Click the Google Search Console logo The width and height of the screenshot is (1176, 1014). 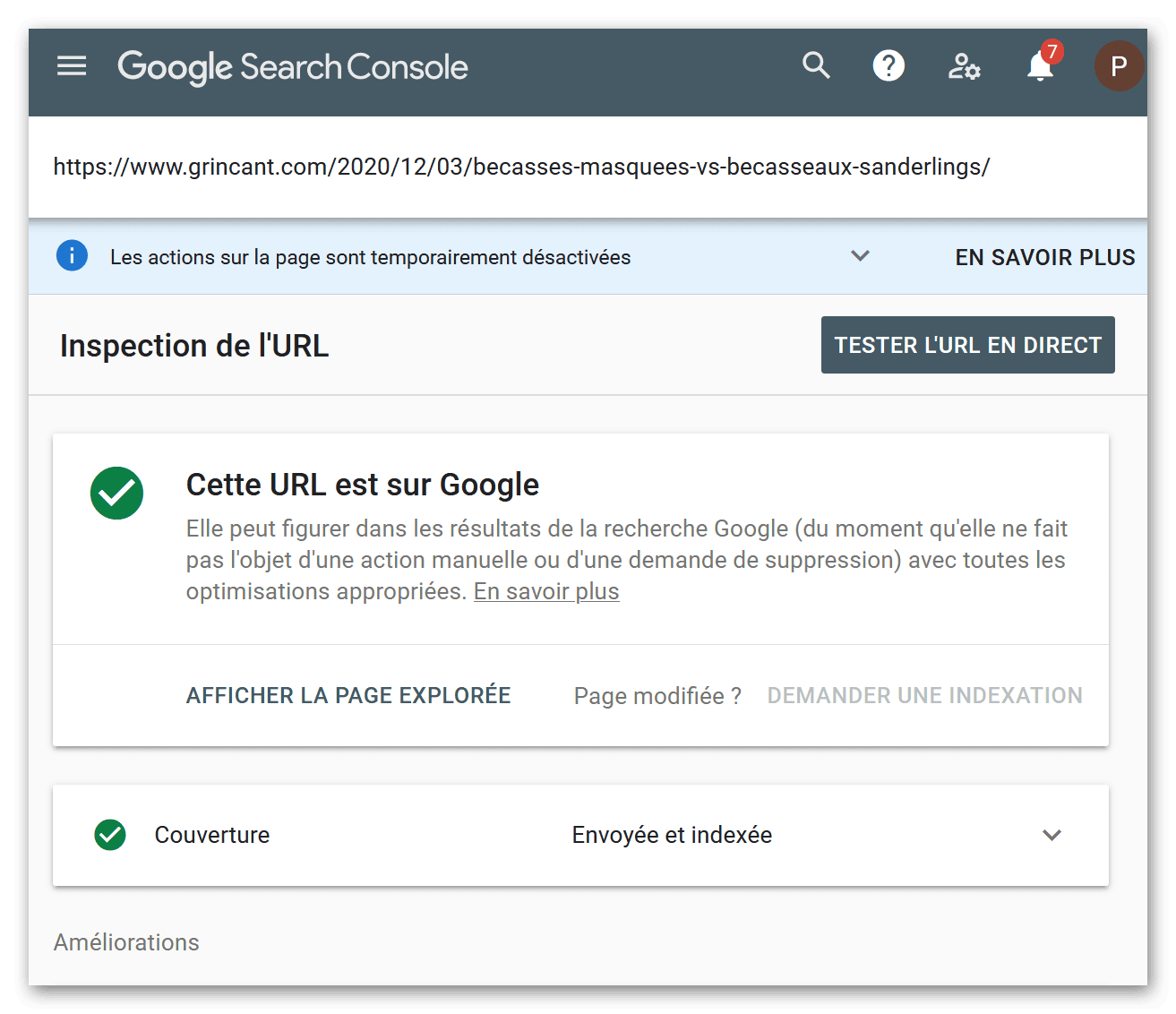(x=293, y=67)
